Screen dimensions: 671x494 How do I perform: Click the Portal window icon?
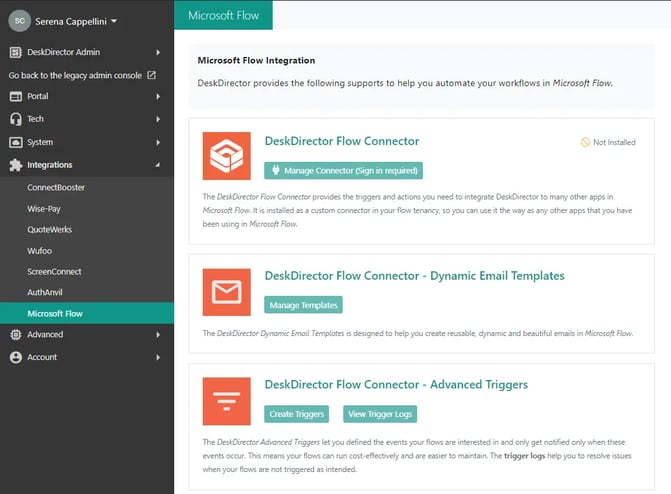point(16,96)
